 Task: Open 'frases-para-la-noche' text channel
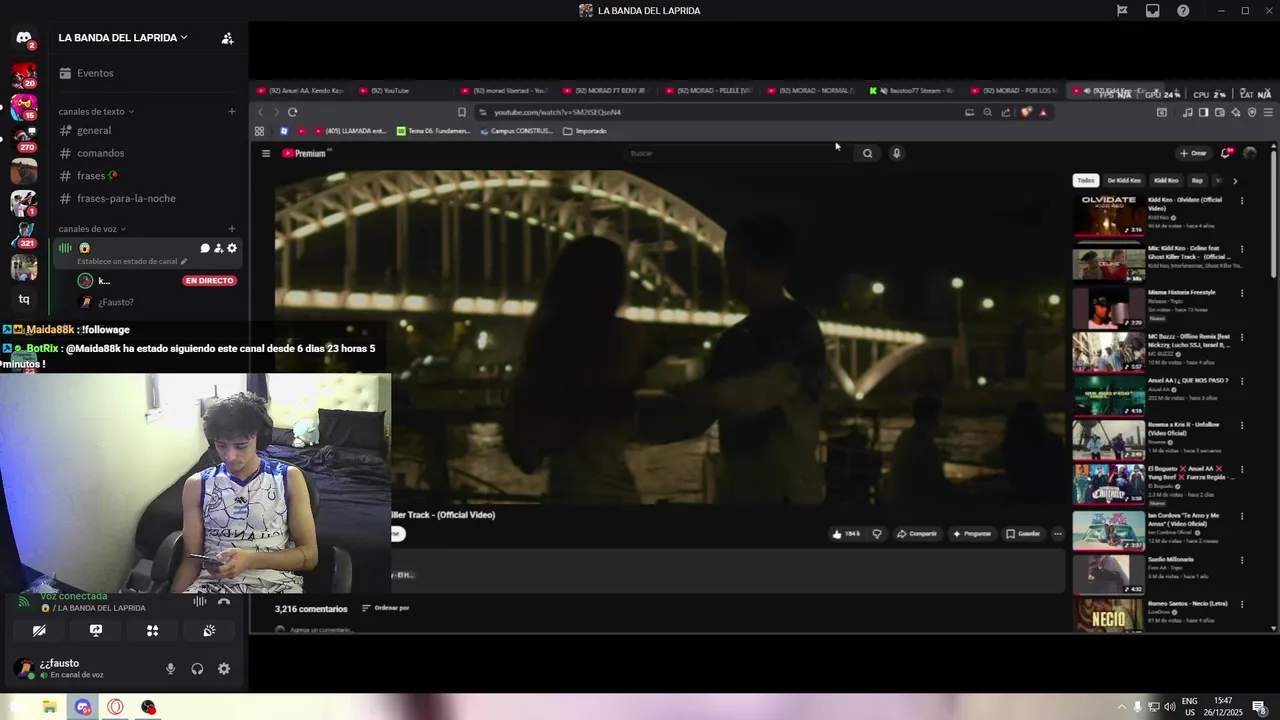click(x=144, y=198)
